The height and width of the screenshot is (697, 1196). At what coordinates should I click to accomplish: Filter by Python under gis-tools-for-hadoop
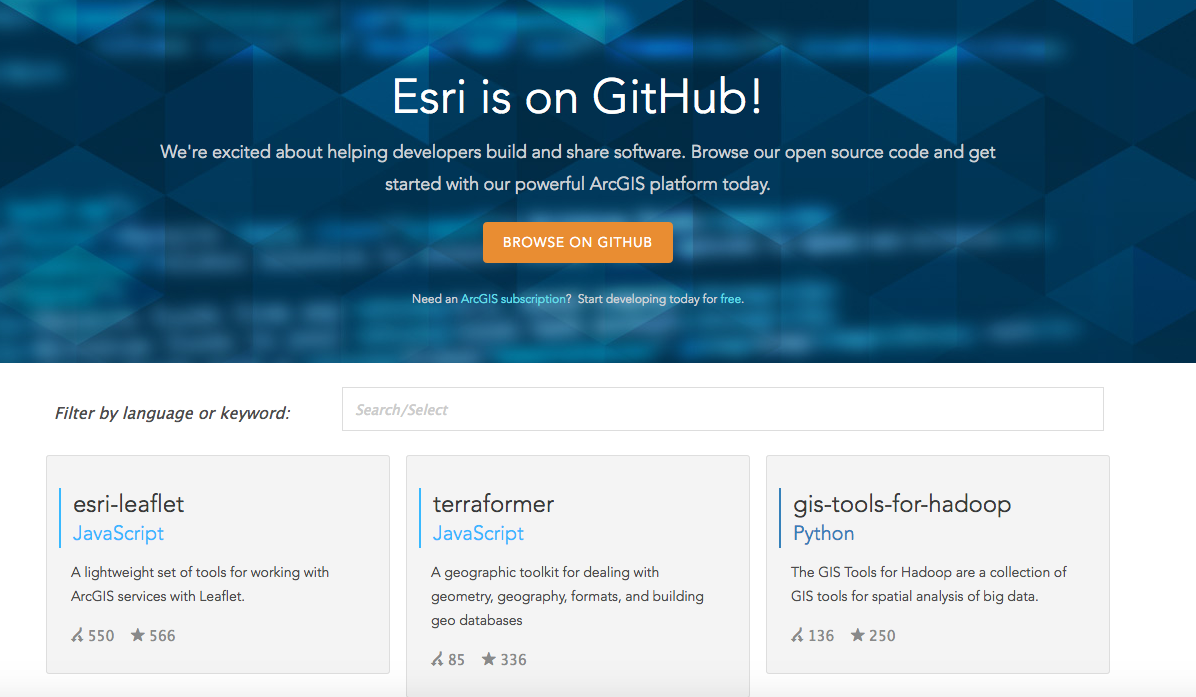pyautogui.click(x=823, y=533)
